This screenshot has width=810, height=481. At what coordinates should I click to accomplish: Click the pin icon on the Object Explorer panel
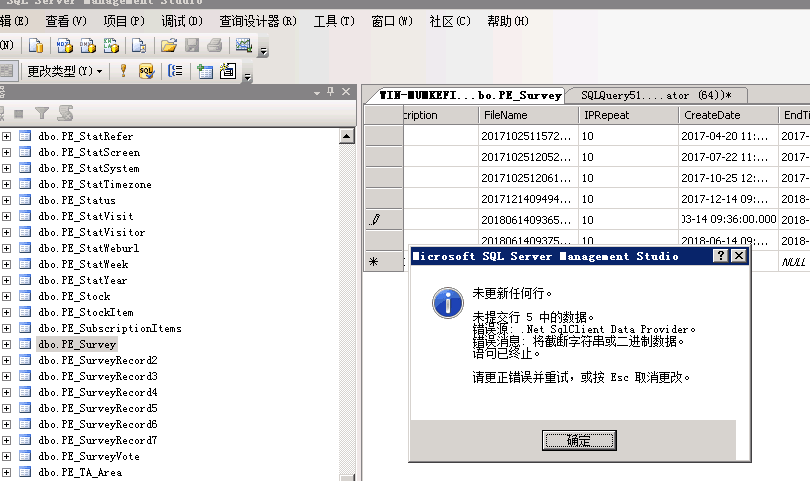point(332,92)
